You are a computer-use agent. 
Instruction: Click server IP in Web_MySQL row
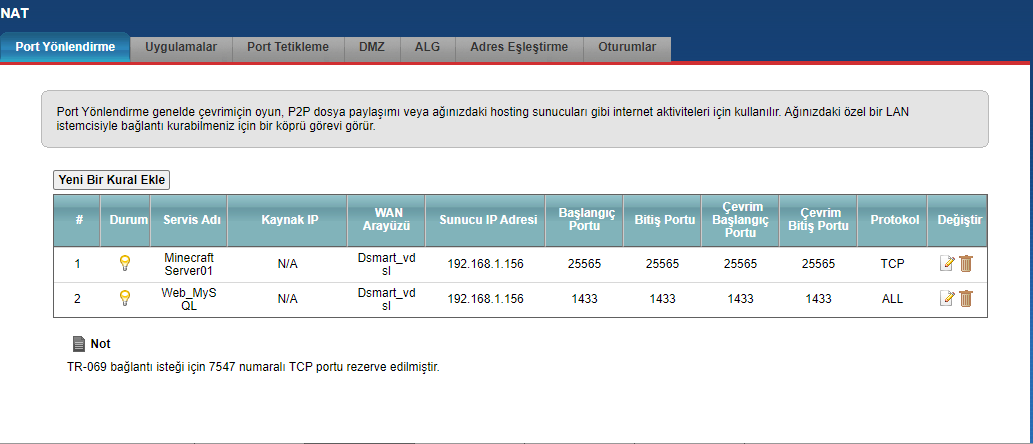tap(485, 299)
